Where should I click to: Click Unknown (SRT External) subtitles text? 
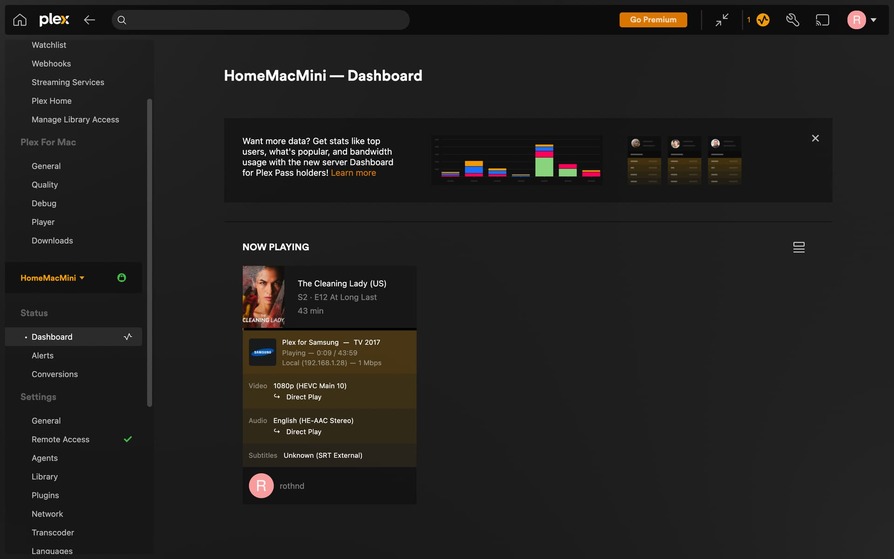tap(323, 455)
